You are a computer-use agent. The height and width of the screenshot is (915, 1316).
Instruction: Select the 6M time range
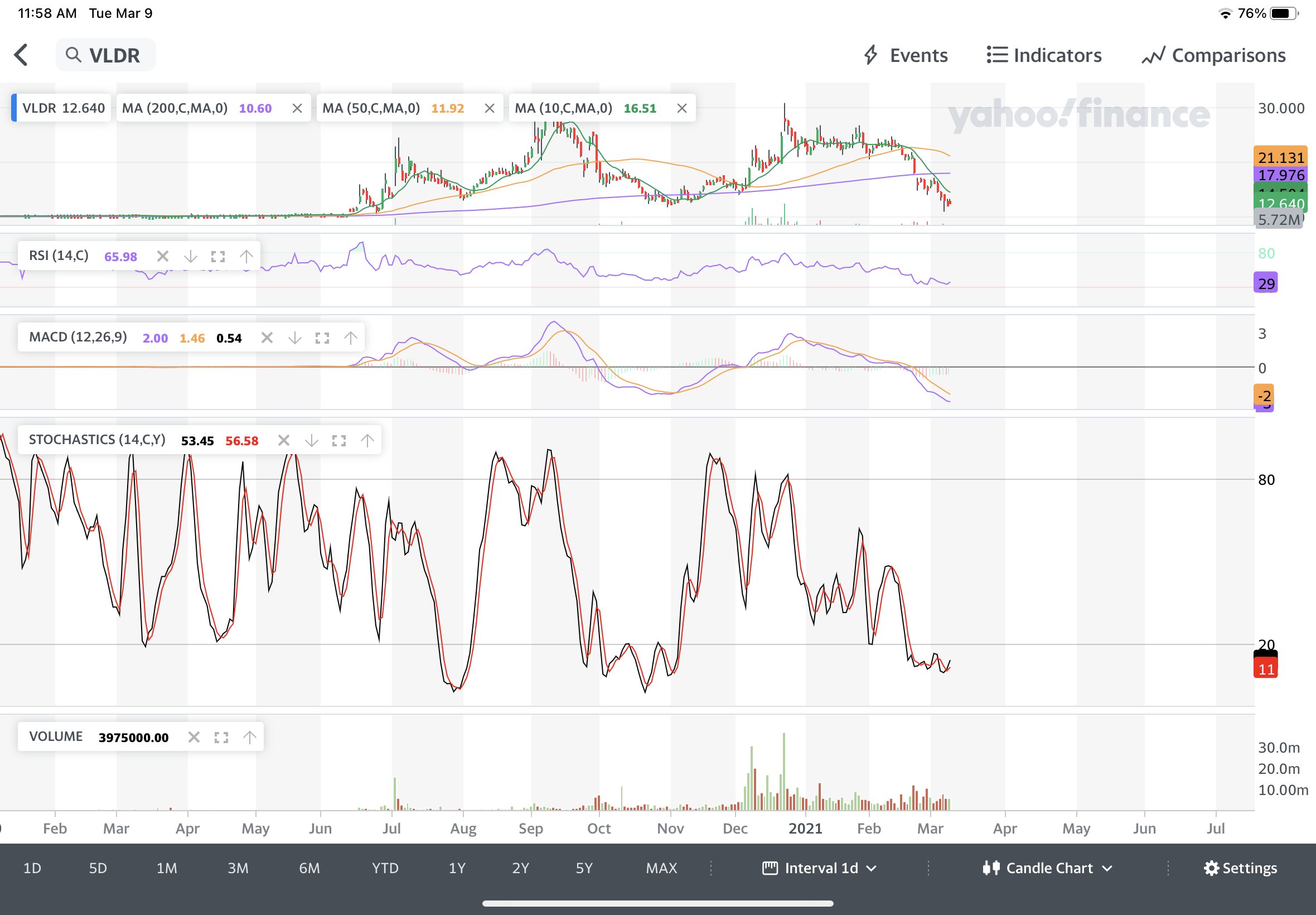coord(309,868)
